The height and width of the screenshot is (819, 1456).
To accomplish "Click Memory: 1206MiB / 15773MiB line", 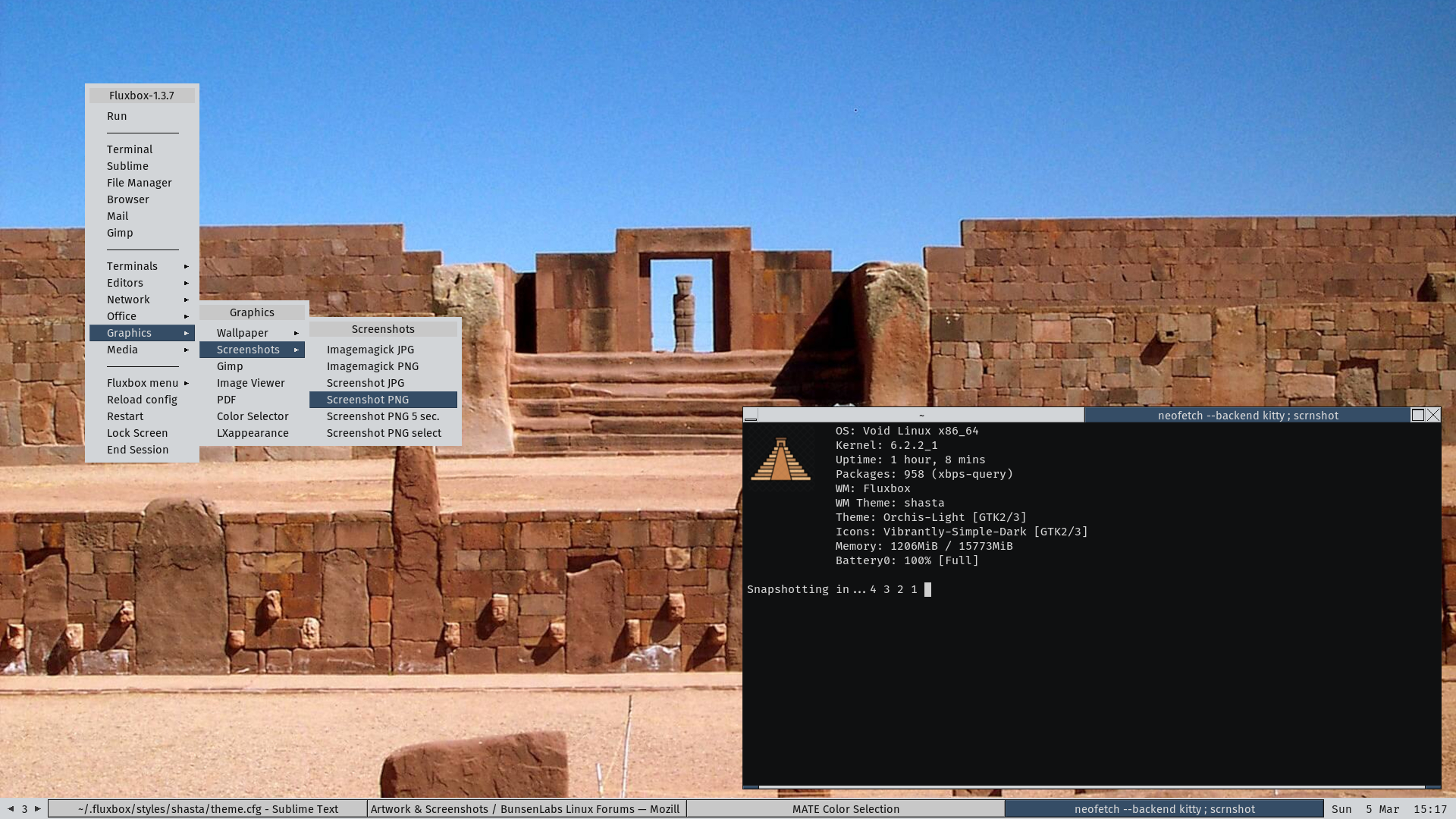I will pos(924,546).
